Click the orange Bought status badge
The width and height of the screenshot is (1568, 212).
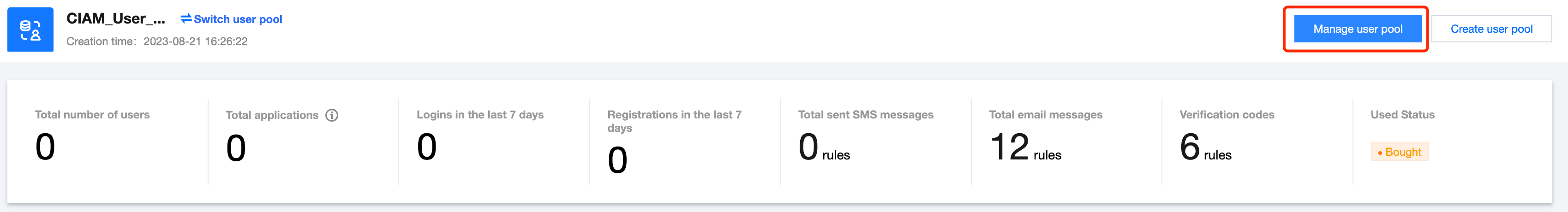pos(1400,152)
